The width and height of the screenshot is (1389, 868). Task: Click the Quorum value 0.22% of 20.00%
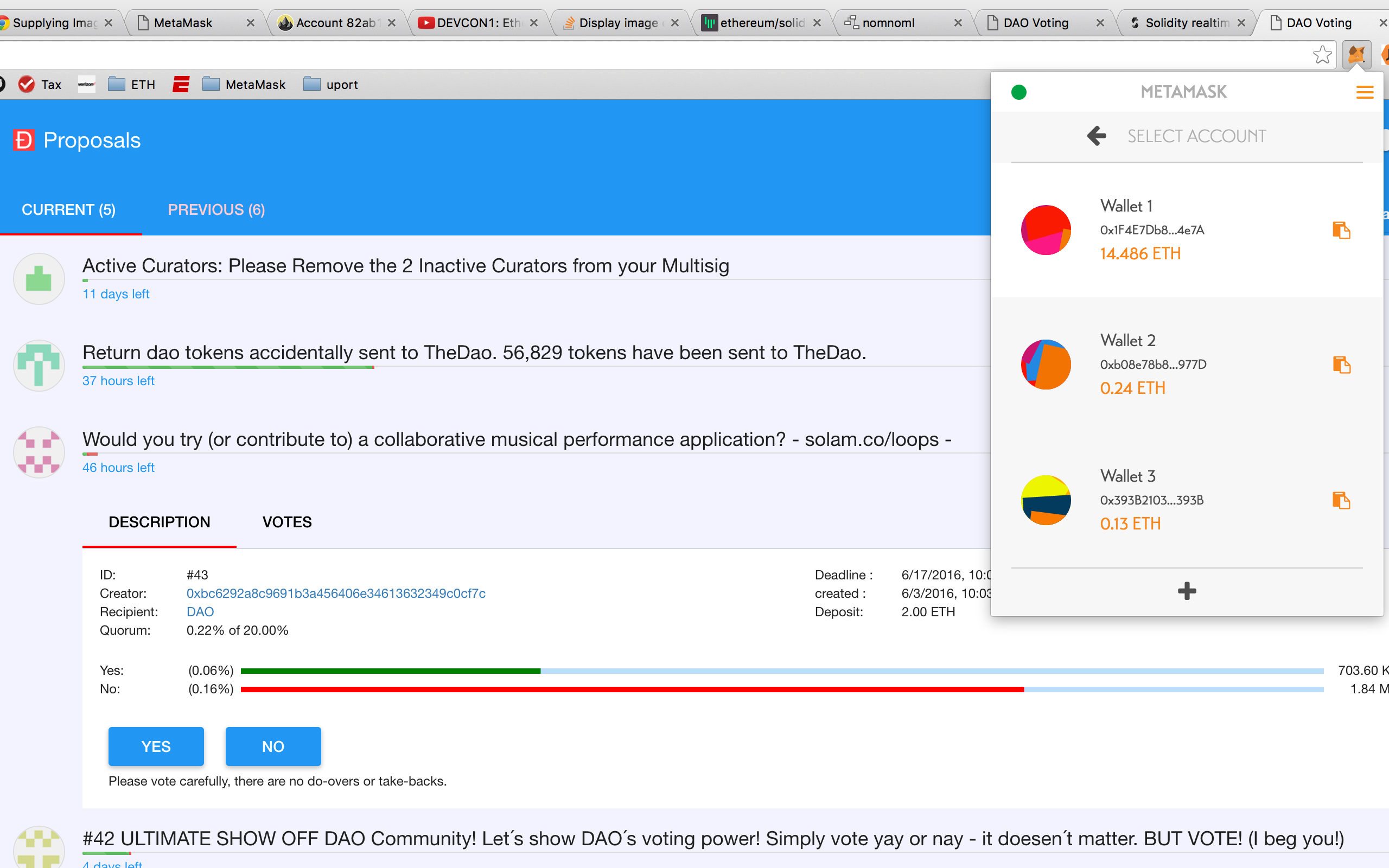click(237, 630)
